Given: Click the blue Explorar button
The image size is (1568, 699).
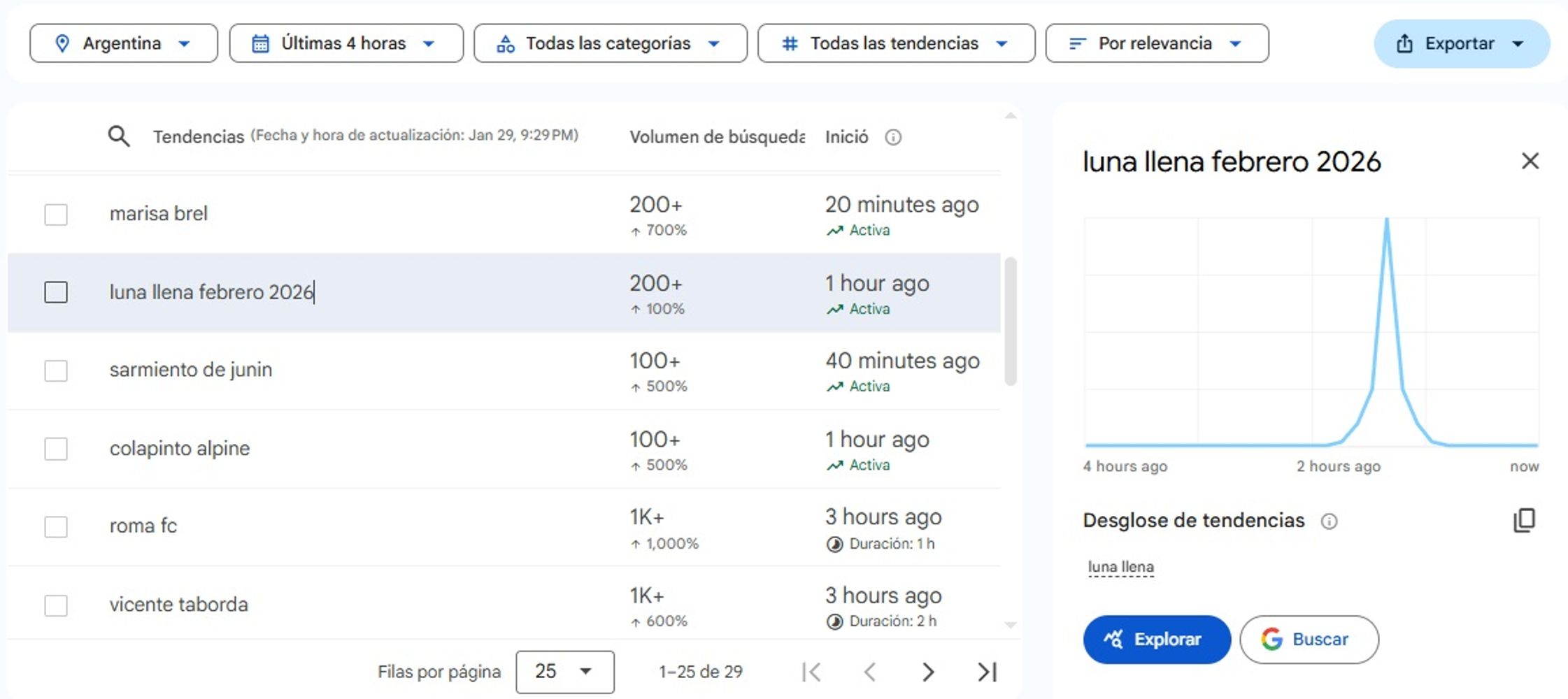Looking at the screenshot, I should coord(1157,640).
